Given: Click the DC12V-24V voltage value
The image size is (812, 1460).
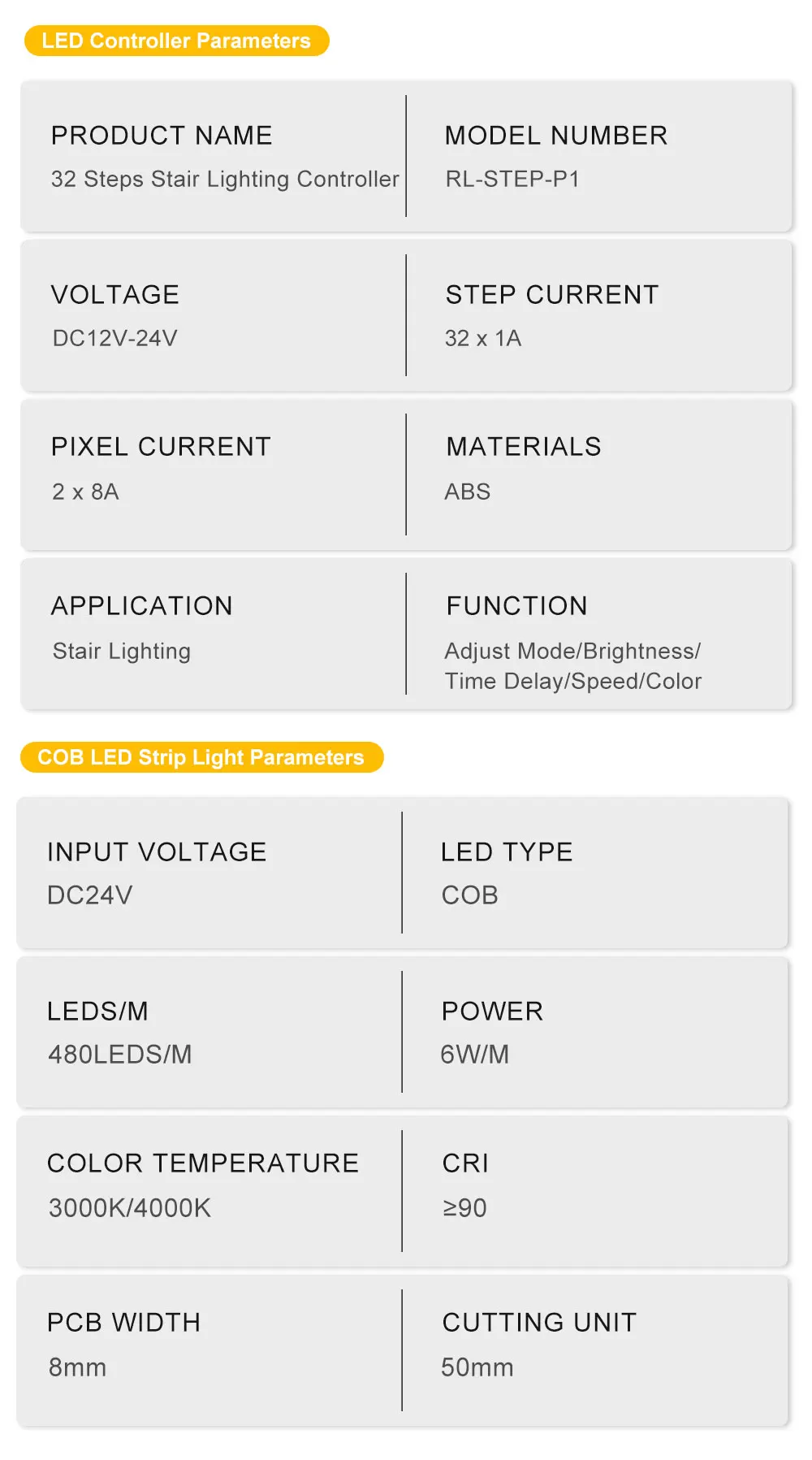Looking at the screenshot, I should (x=114, y=338).
